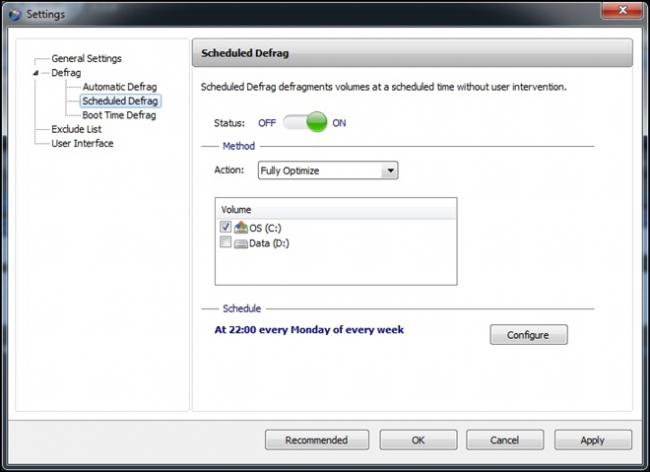This screenshot has width=650, height=472.
Task: Uncheck the OS (C:) volume checkbox
Action: tap(226, 227)
